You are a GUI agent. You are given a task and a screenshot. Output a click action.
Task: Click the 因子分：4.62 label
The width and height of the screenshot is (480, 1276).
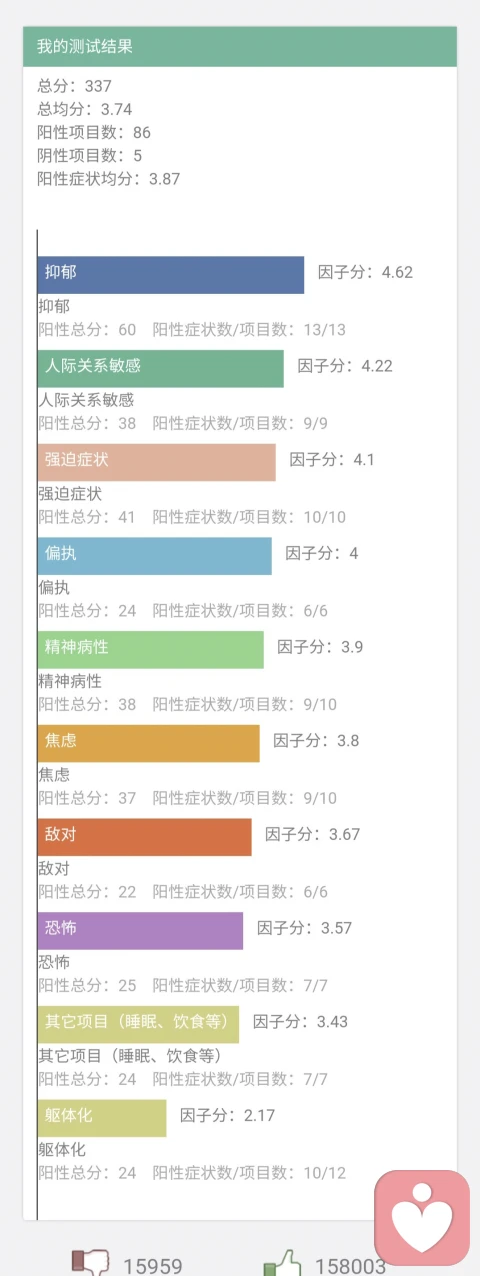(365, 272)
